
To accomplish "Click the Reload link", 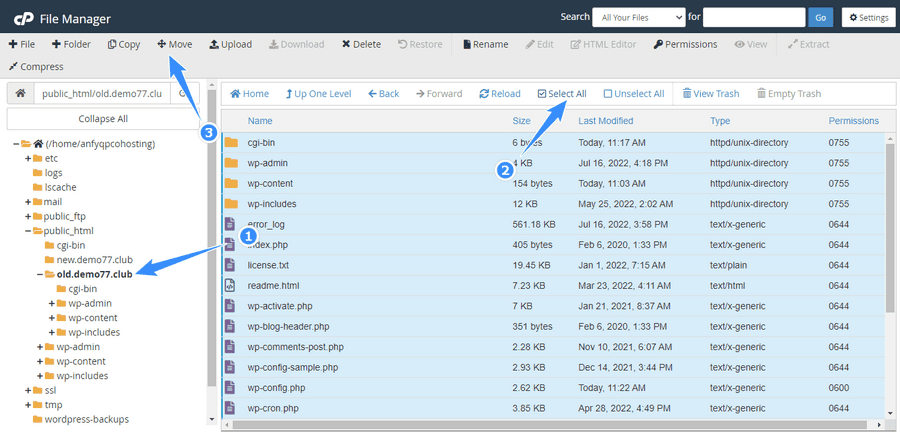I will [x=500, y=94].
